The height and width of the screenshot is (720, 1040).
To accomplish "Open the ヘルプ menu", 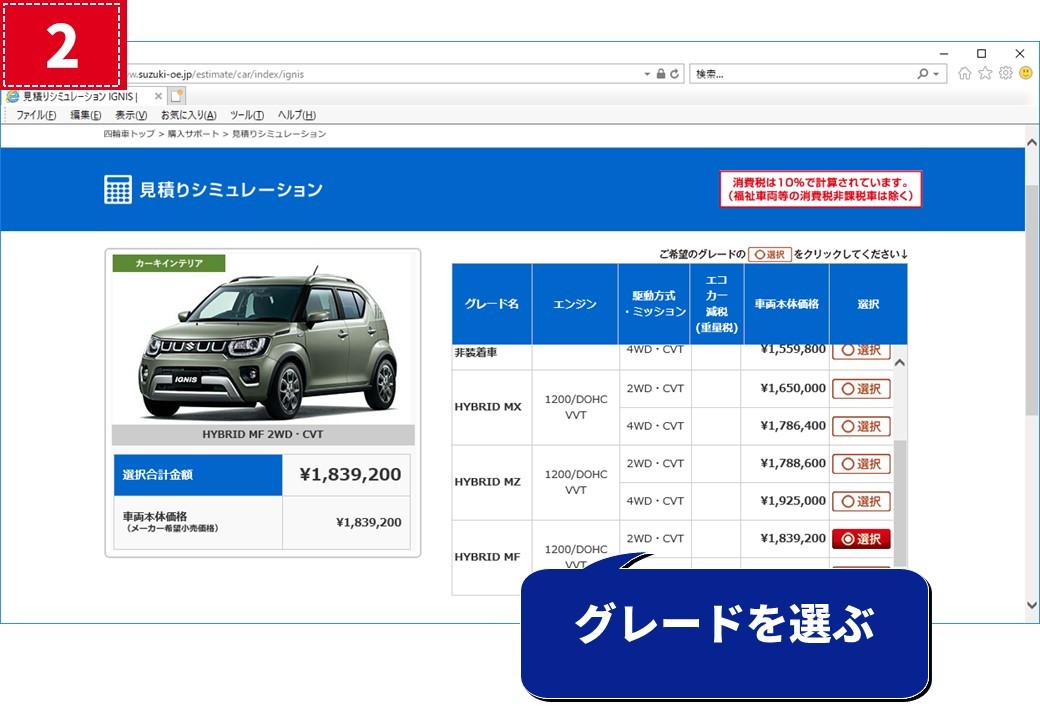I will pos(296,115).
